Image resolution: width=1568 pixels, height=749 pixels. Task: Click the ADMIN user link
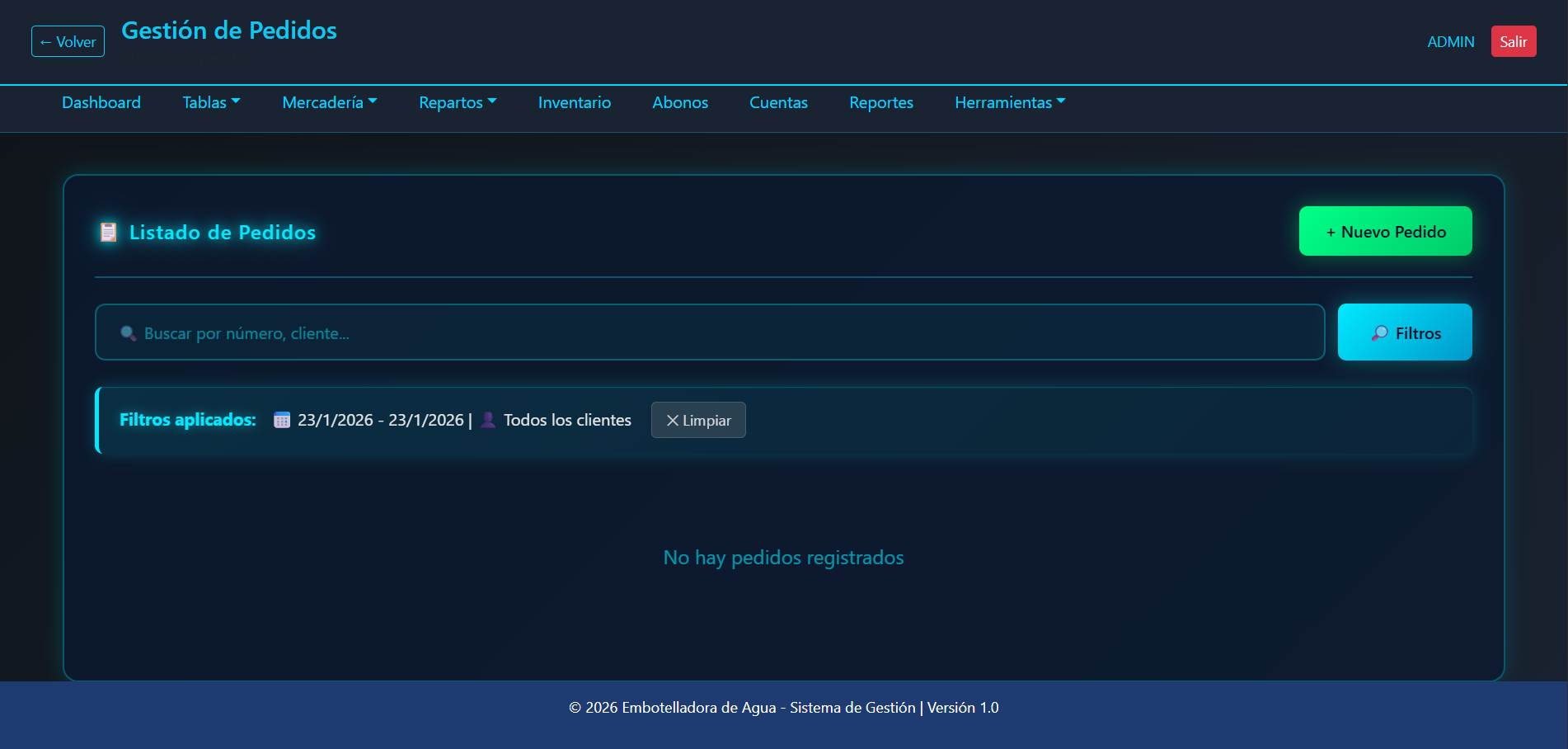(x=1450, y=41)
